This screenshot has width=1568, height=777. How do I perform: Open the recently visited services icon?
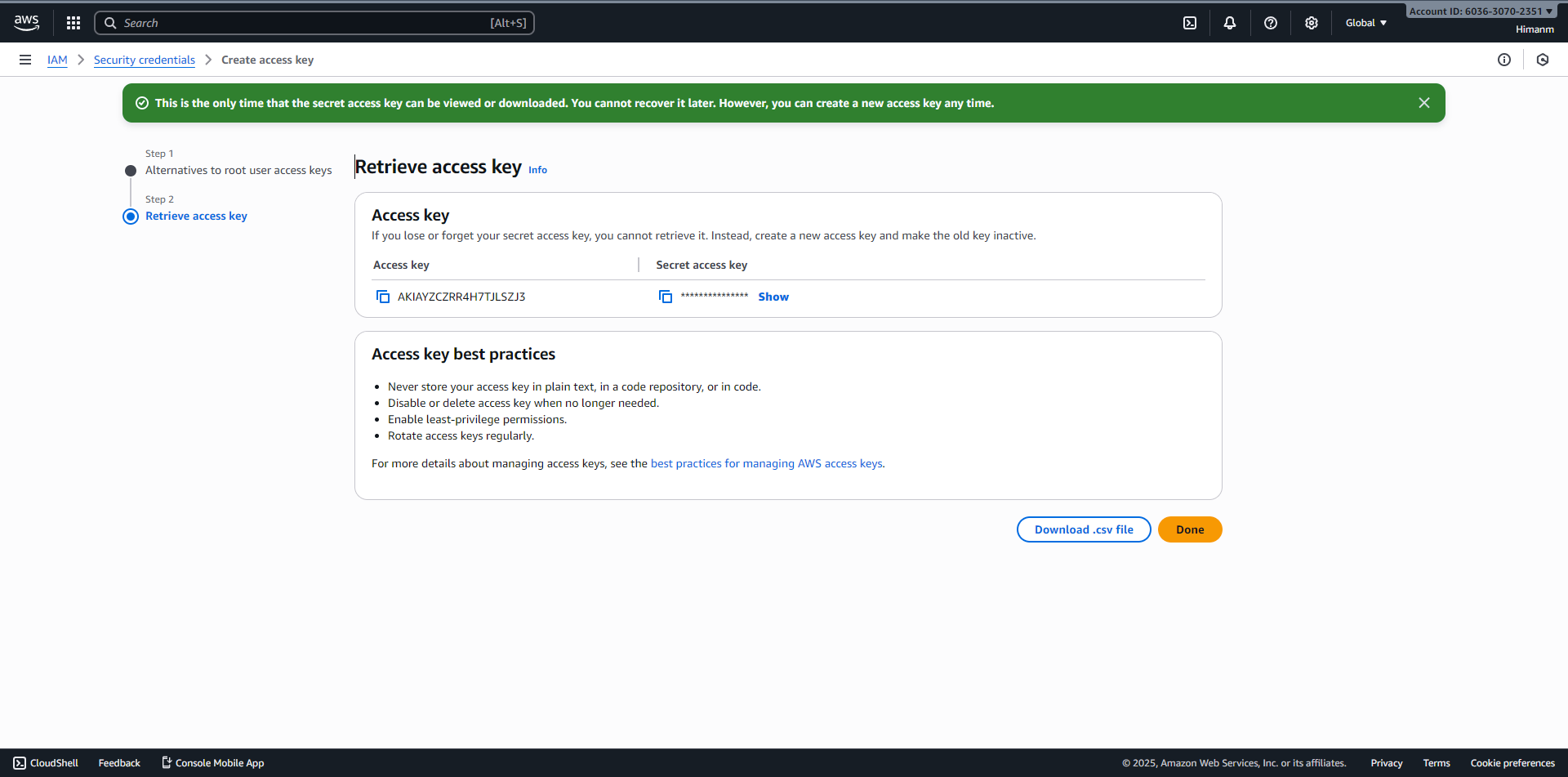(x=1543, y=59)
